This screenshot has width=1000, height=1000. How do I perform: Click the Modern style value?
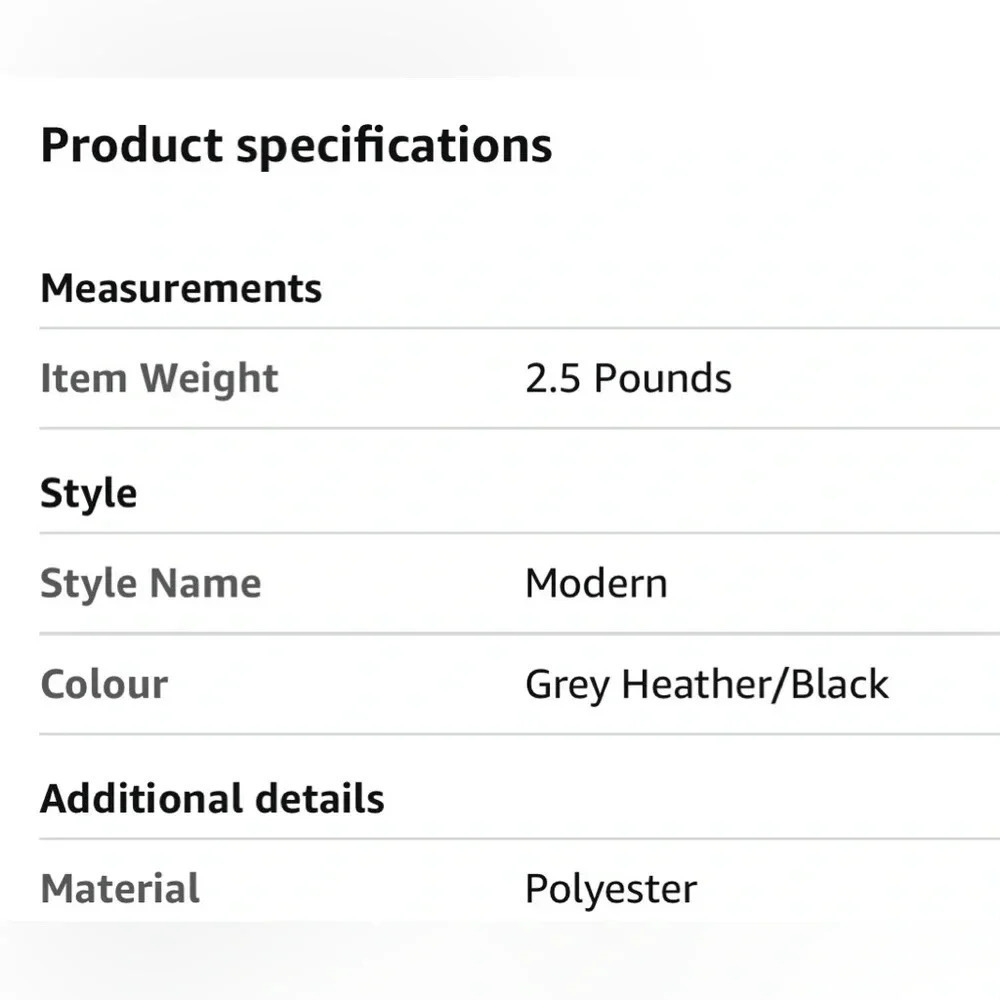[596, 584]
